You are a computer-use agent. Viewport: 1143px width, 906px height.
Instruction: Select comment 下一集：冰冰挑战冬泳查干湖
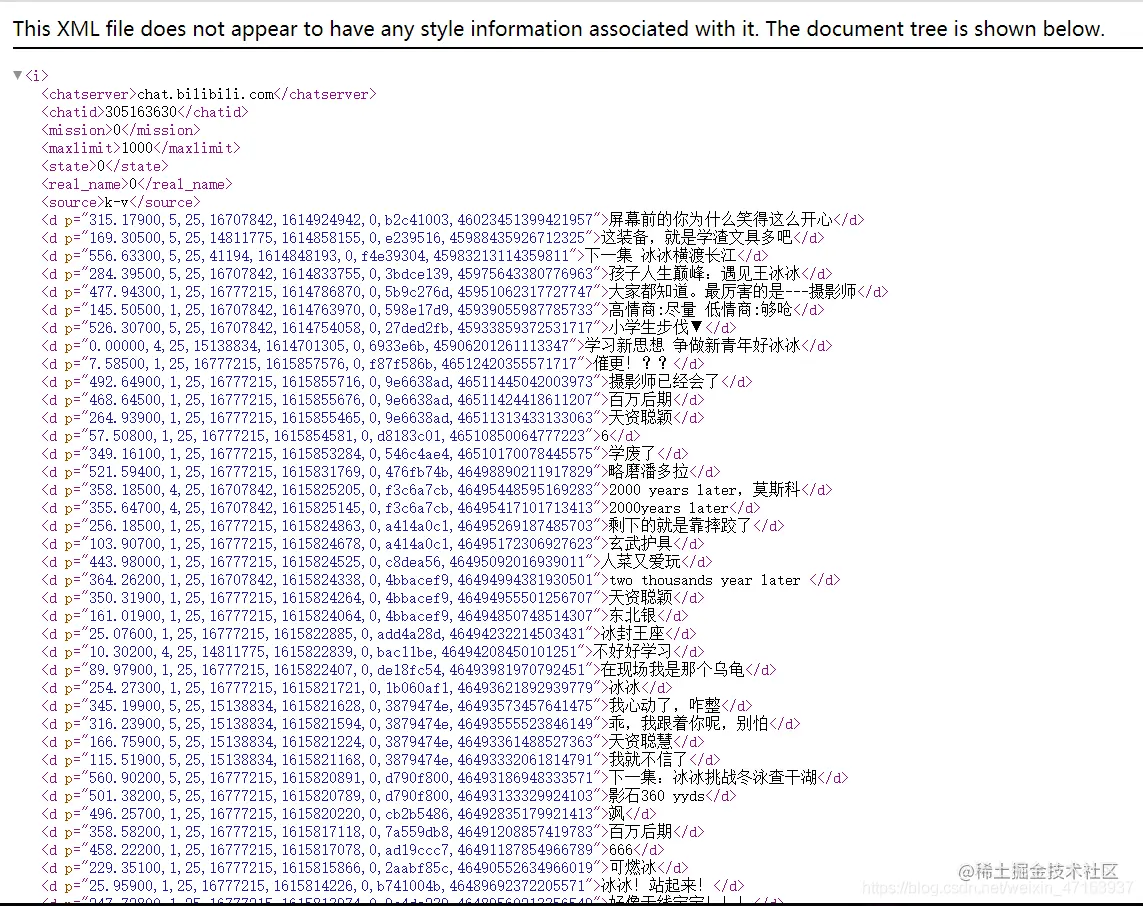pos(712,778)
